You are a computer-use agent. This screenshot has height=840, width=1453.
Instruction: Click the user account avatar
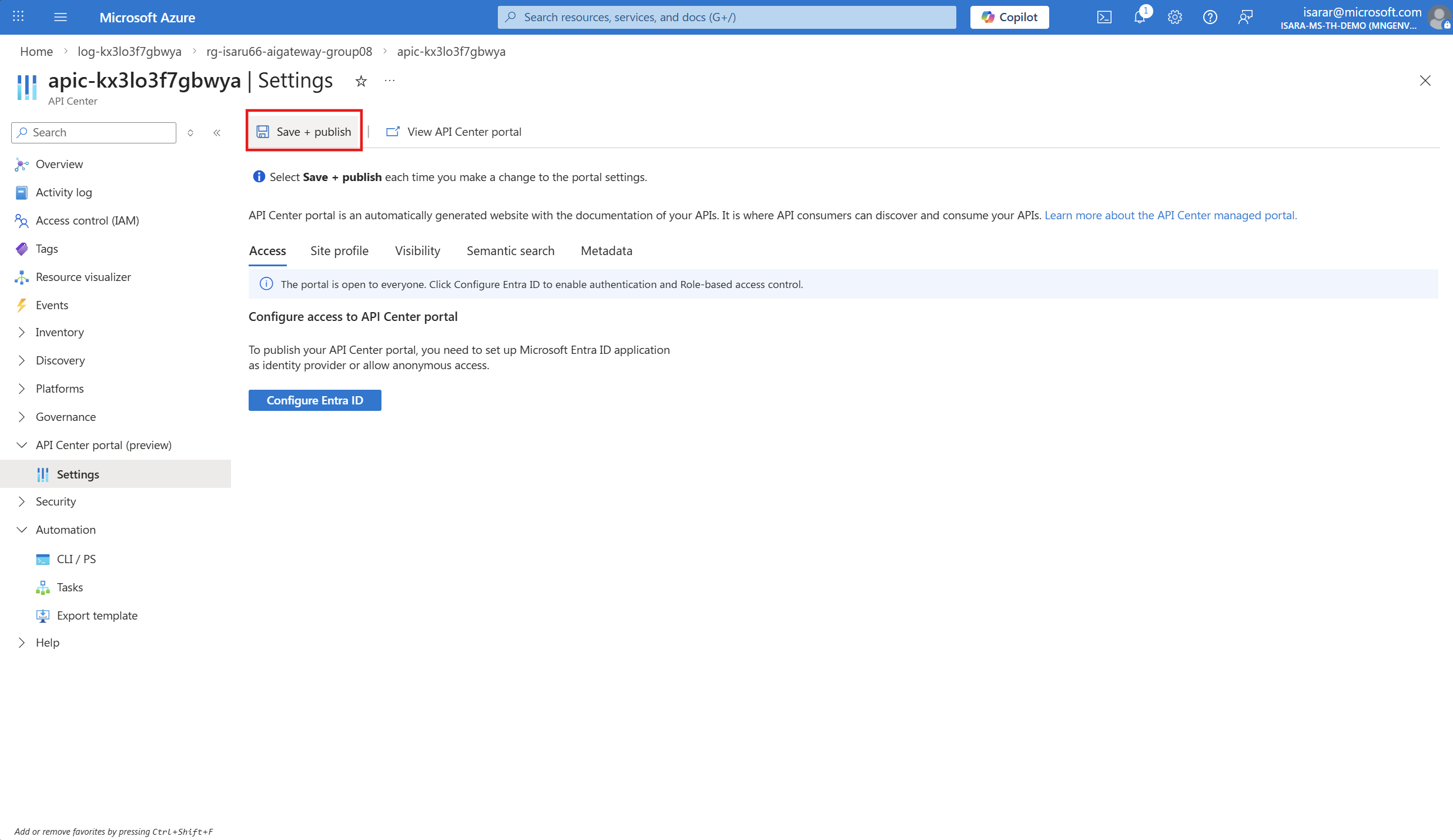pos(1439,17)
